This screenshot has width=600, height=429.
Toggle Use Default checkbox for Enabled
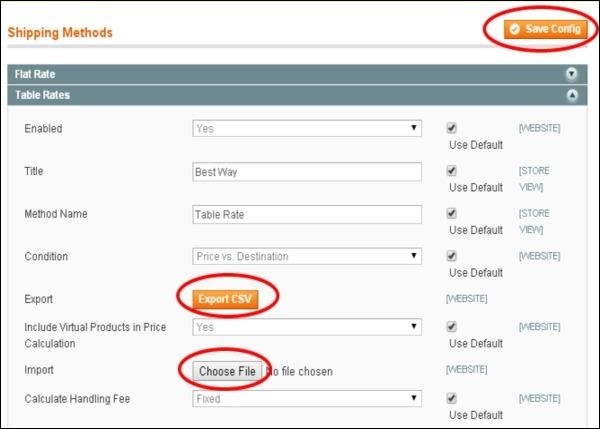[x=452, y=128]
